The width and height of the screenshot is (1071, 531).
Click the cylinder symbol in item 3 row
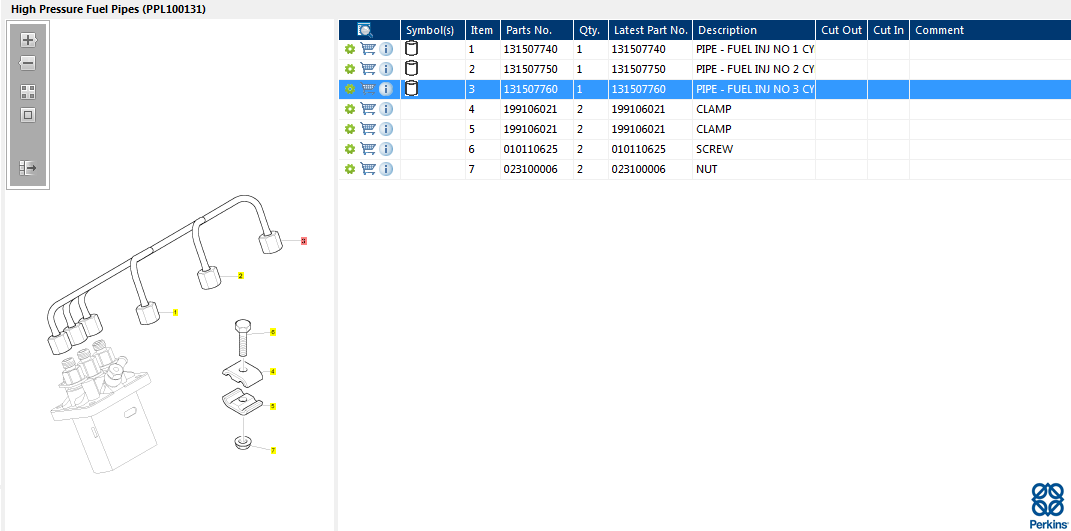coord(411,88)
